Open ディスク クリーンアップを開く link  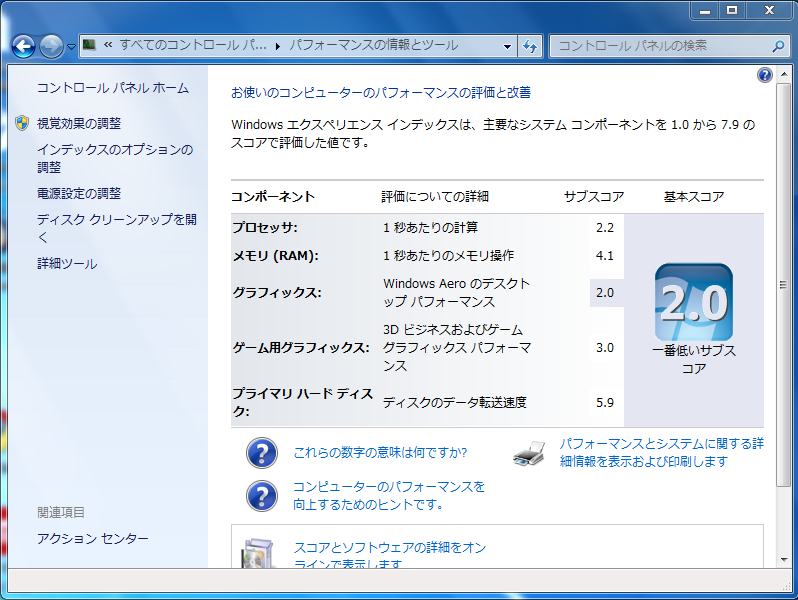coord(117,228)
